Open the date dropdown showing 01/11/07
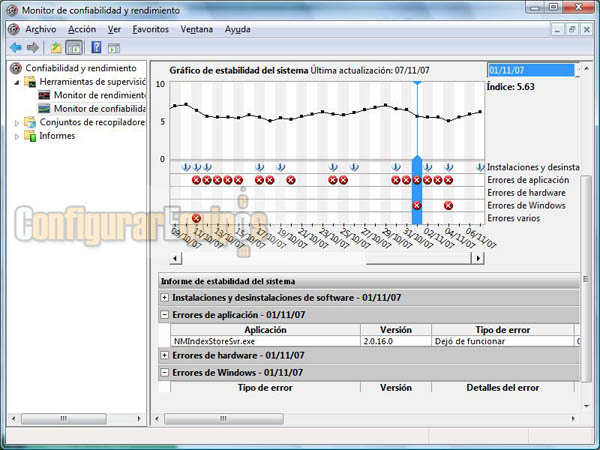Screen dimensions: 600x450 [x=578, y=70]
